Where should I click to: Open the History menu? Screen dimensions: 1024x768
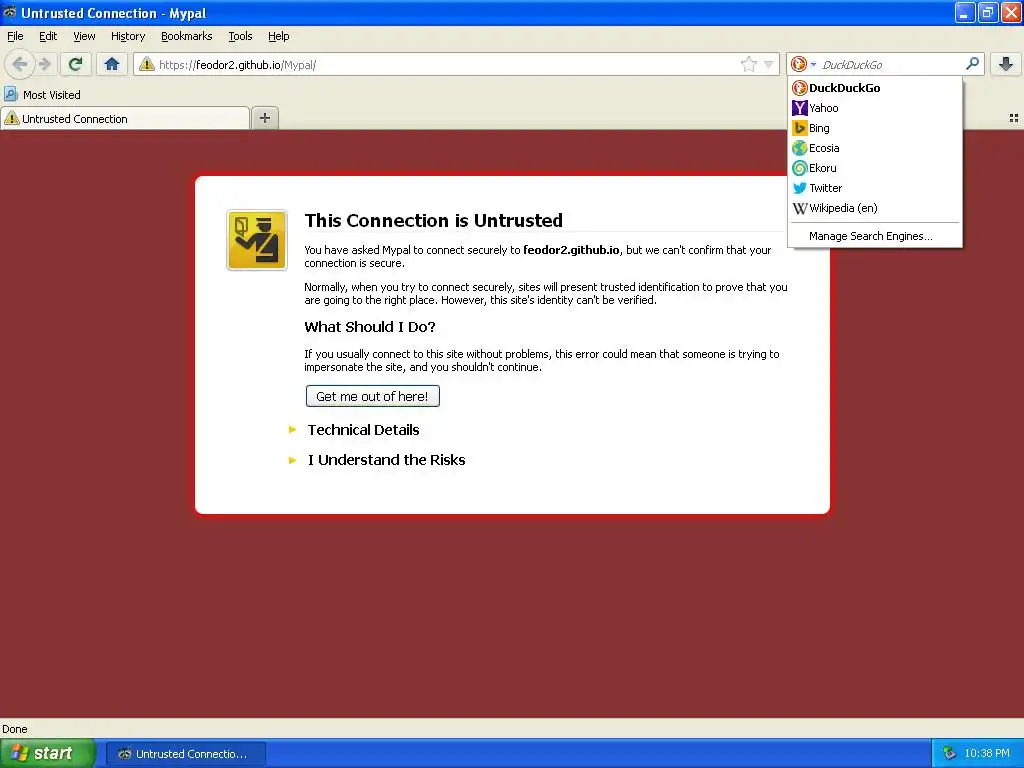(127, 36)
